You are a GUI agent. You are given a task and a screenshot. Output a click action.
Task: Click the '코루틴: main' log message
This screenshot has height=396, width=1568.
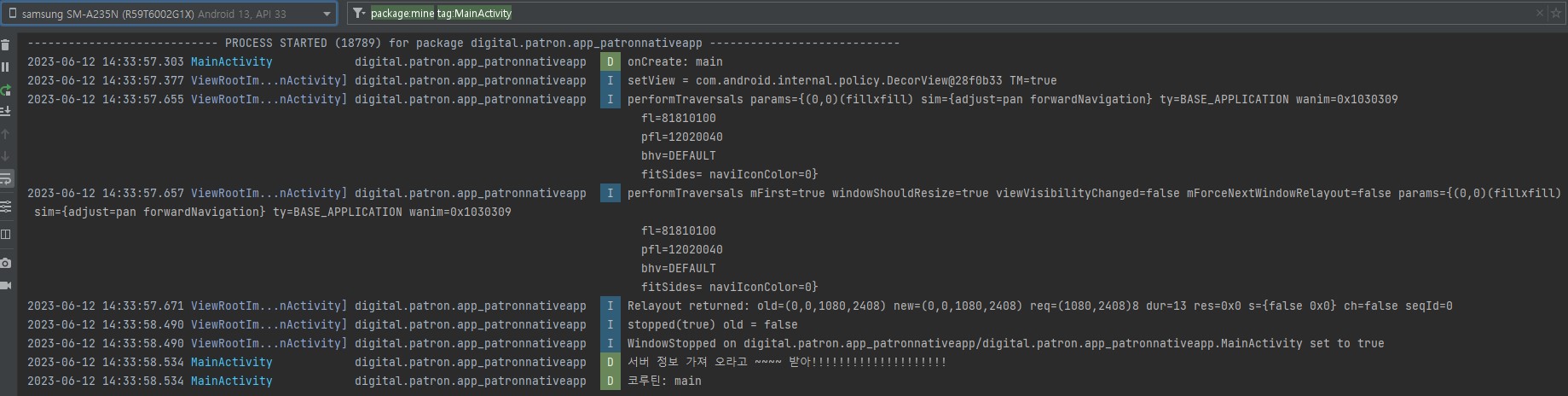tap(664, 381)
